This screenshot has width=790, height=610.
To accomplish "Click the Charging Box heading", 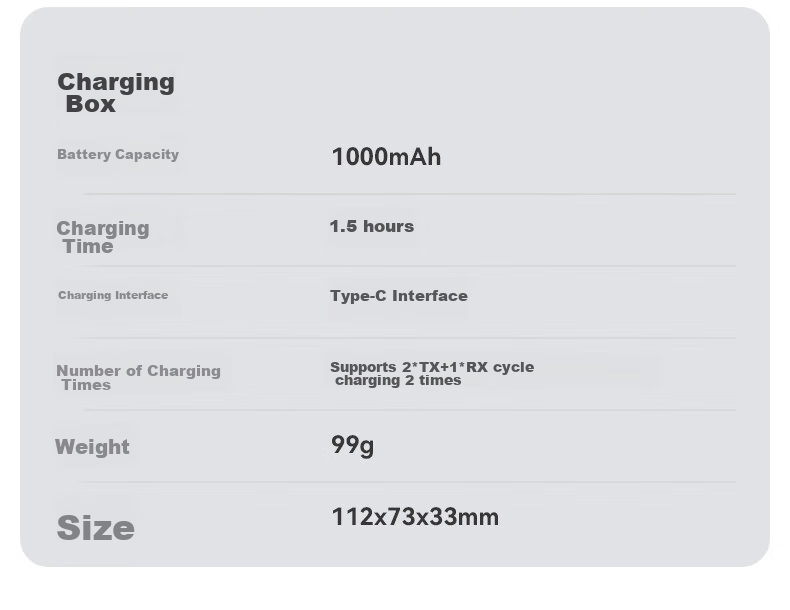I will (116, 93).
